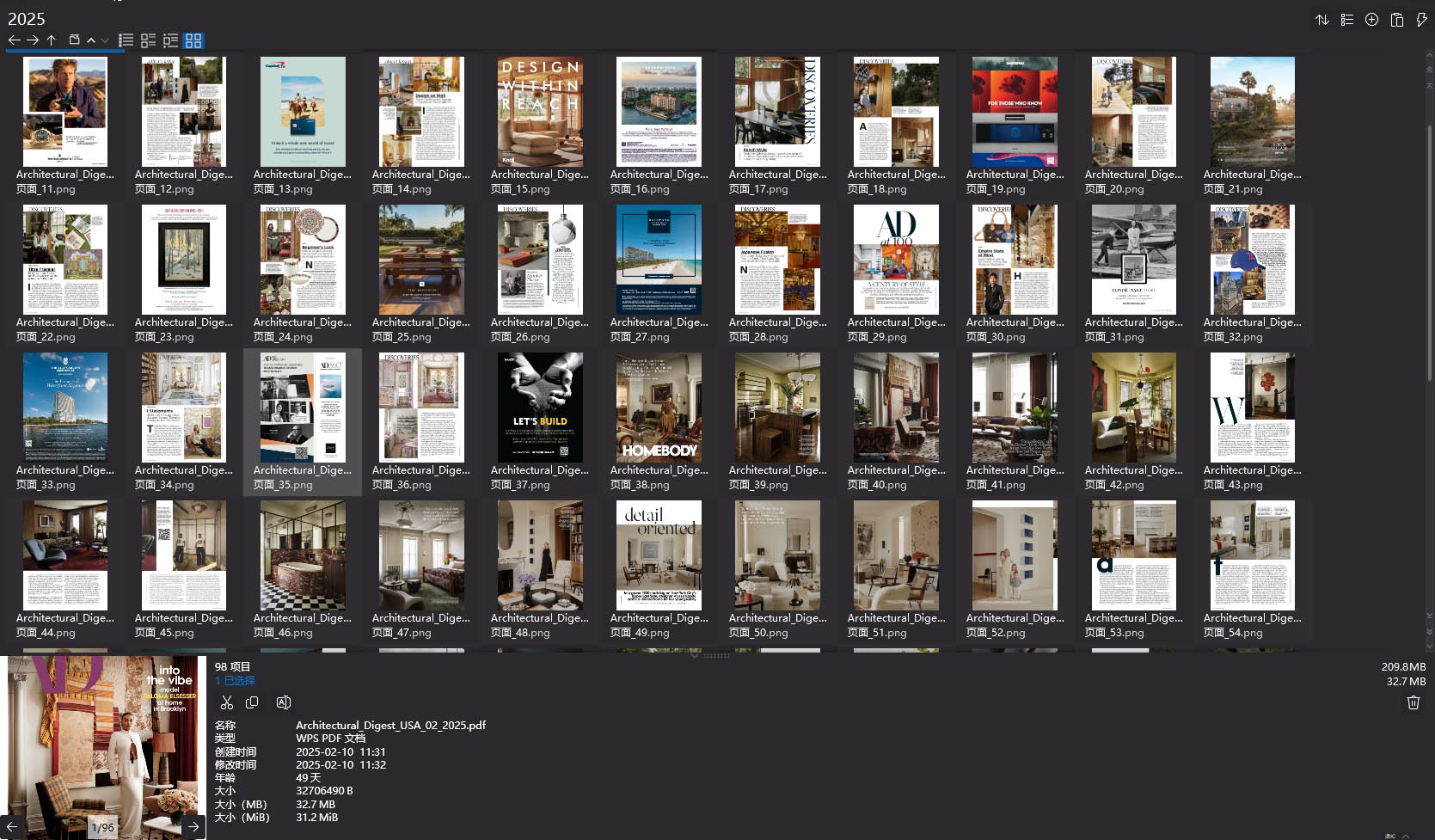Click the blue '1 已选择' selection link
Screen dimensions: 1435x840
(234, 680)
